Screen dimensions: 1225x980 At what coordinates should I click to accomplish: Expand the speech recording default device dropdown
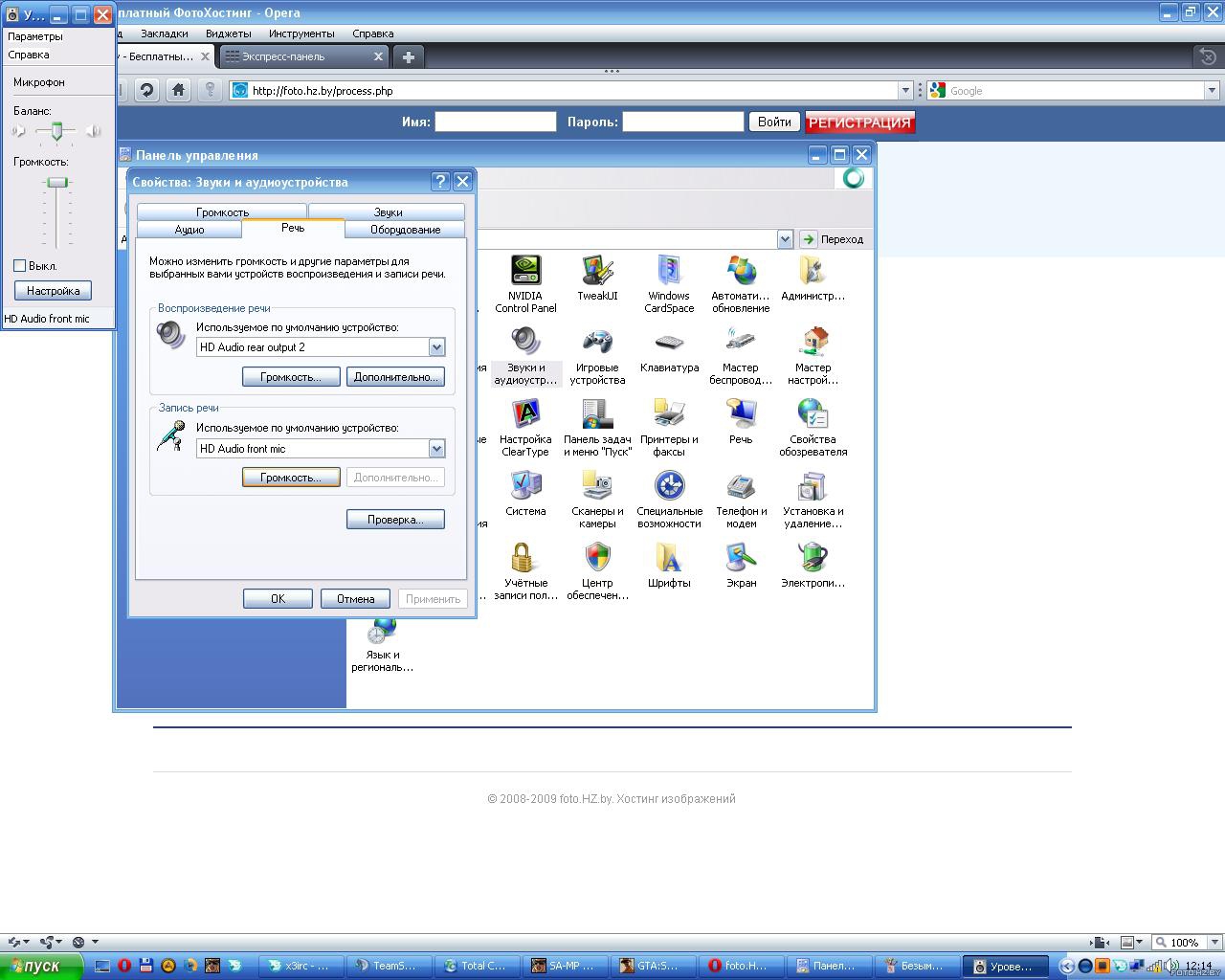[x=436, y=449]
